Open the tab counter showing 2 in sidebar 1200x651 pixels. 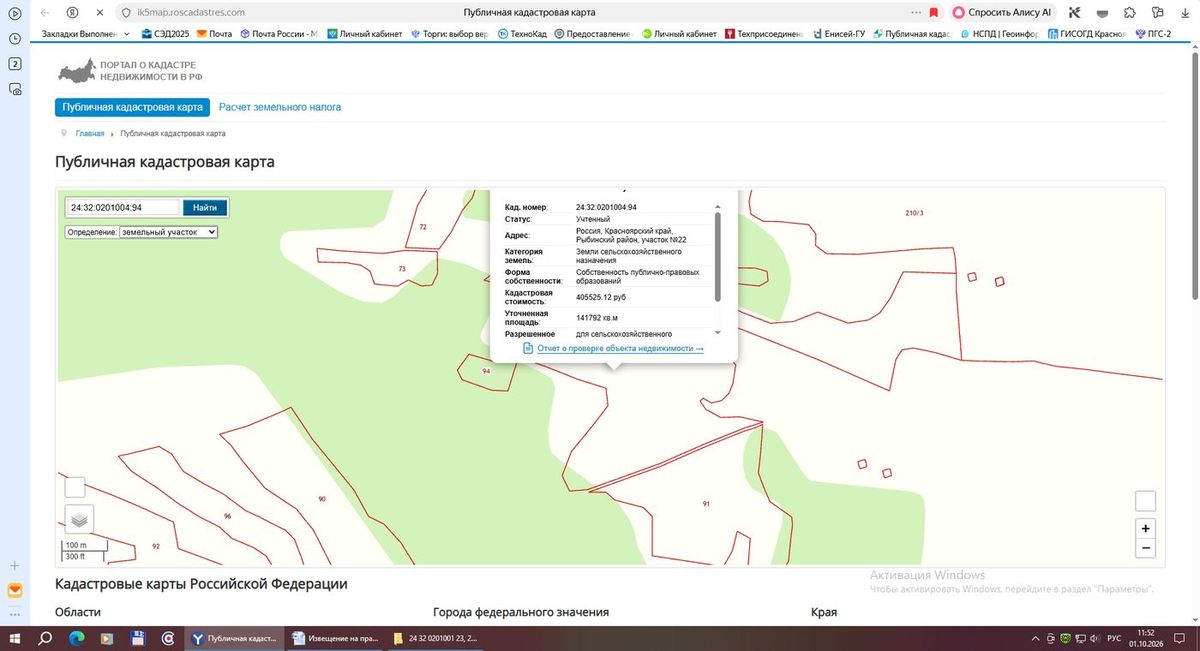click(x=15, y=64)
